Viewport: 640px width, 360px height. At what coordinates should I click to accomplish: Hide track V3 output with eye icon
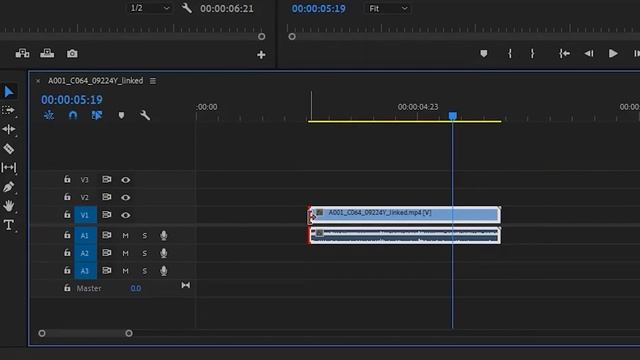point(126,180)
